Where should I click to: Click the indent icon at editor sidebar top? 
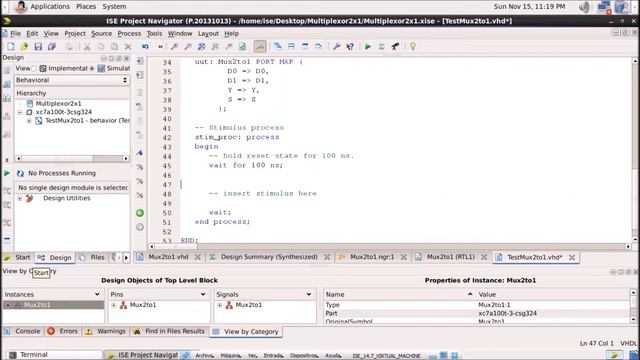(140, 61)
